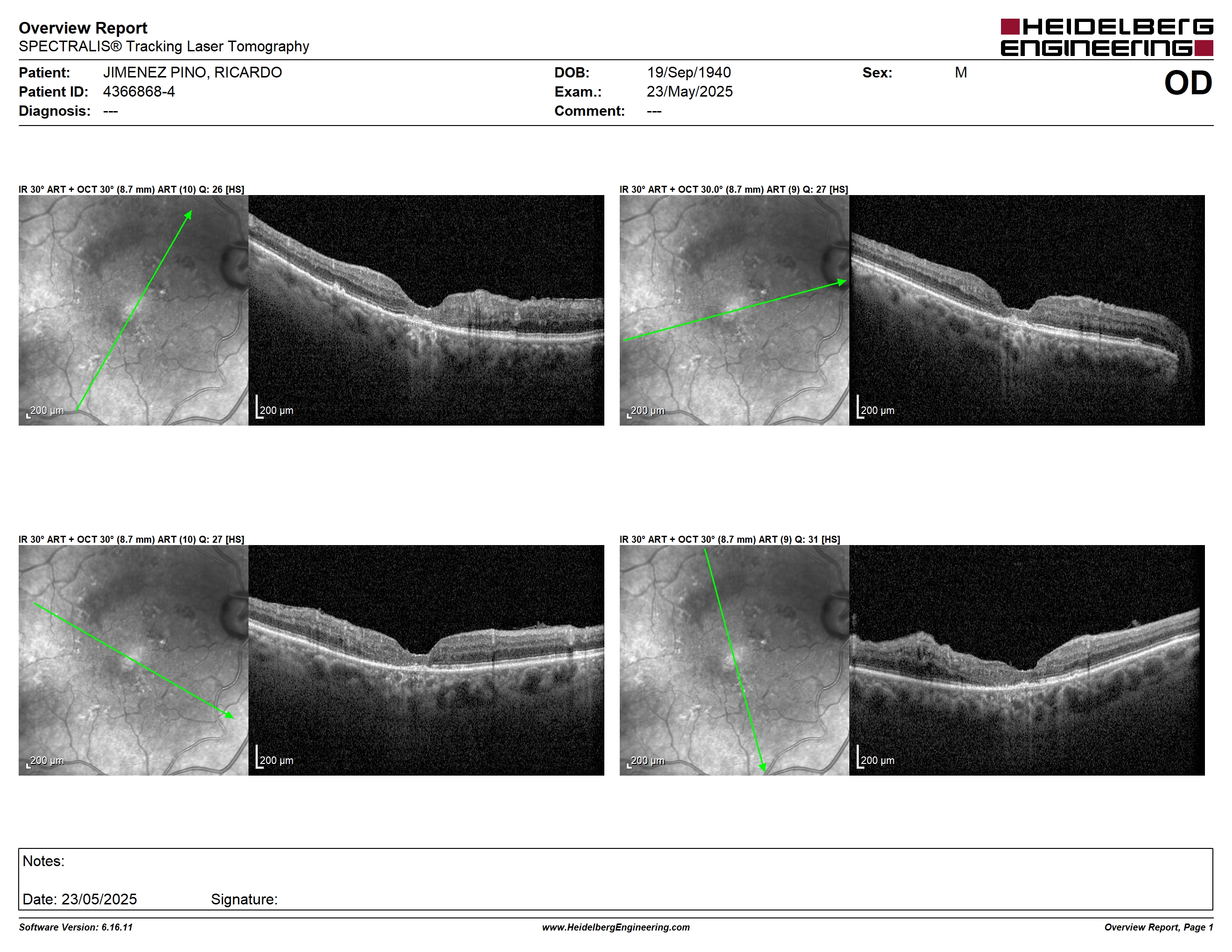This screenshot has height=952, width=1232.
Task: Click the top-left OCT B-scan image
Action: tap(426, 310)
